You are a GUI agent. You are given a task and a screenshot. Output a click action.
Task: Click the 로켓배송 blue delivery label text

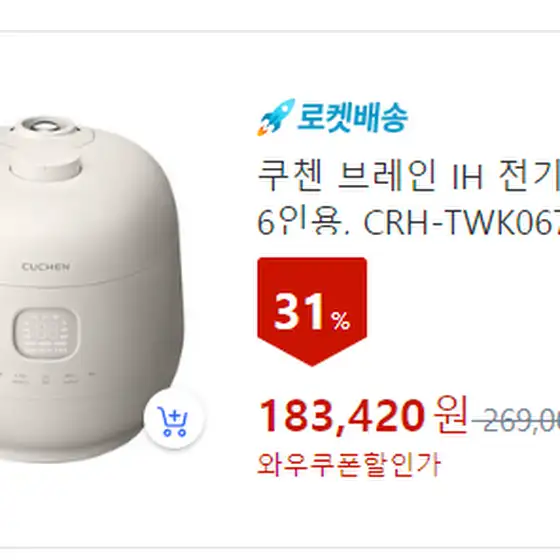(x=352, y=118)
